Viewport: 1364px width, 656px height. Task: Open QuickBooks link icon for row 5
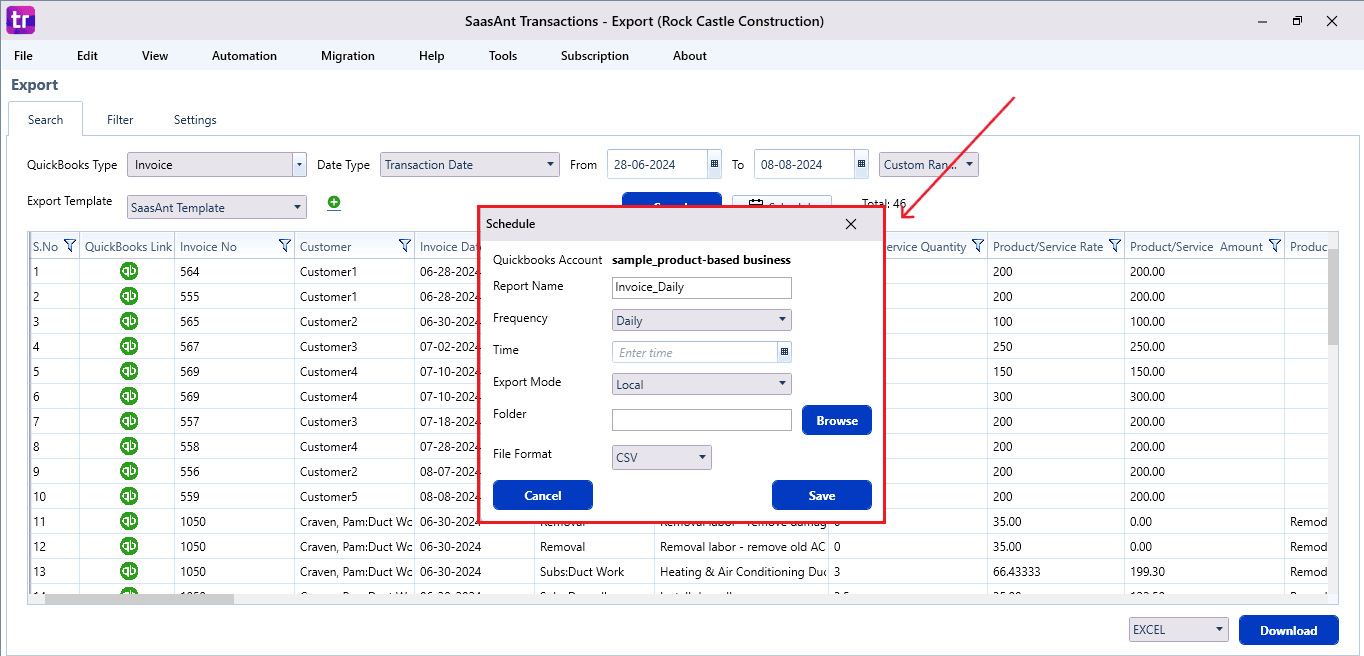tap(129, 371)
